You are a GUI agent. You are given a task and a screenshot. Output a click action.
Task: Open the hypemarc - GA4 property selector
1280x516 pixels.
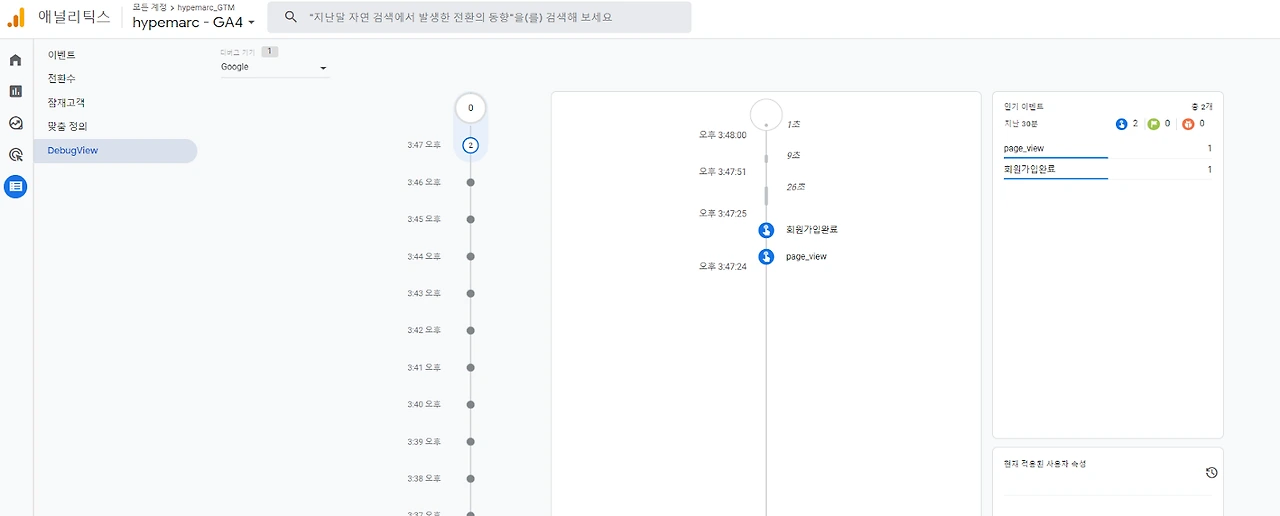tap(194, 22)
